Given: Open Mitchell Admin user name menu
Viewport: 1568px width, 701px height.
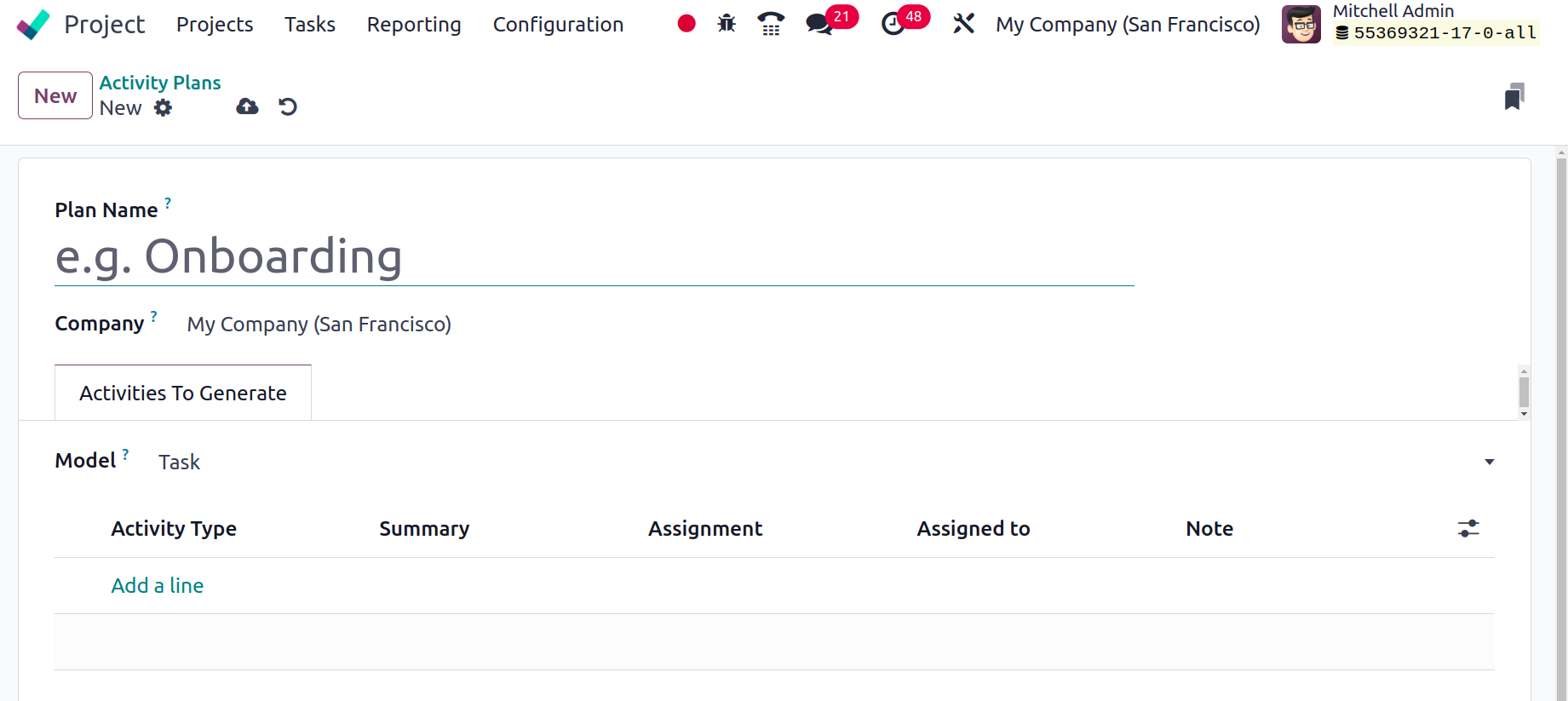Looking at the screenshot, I should point(1393,11).
